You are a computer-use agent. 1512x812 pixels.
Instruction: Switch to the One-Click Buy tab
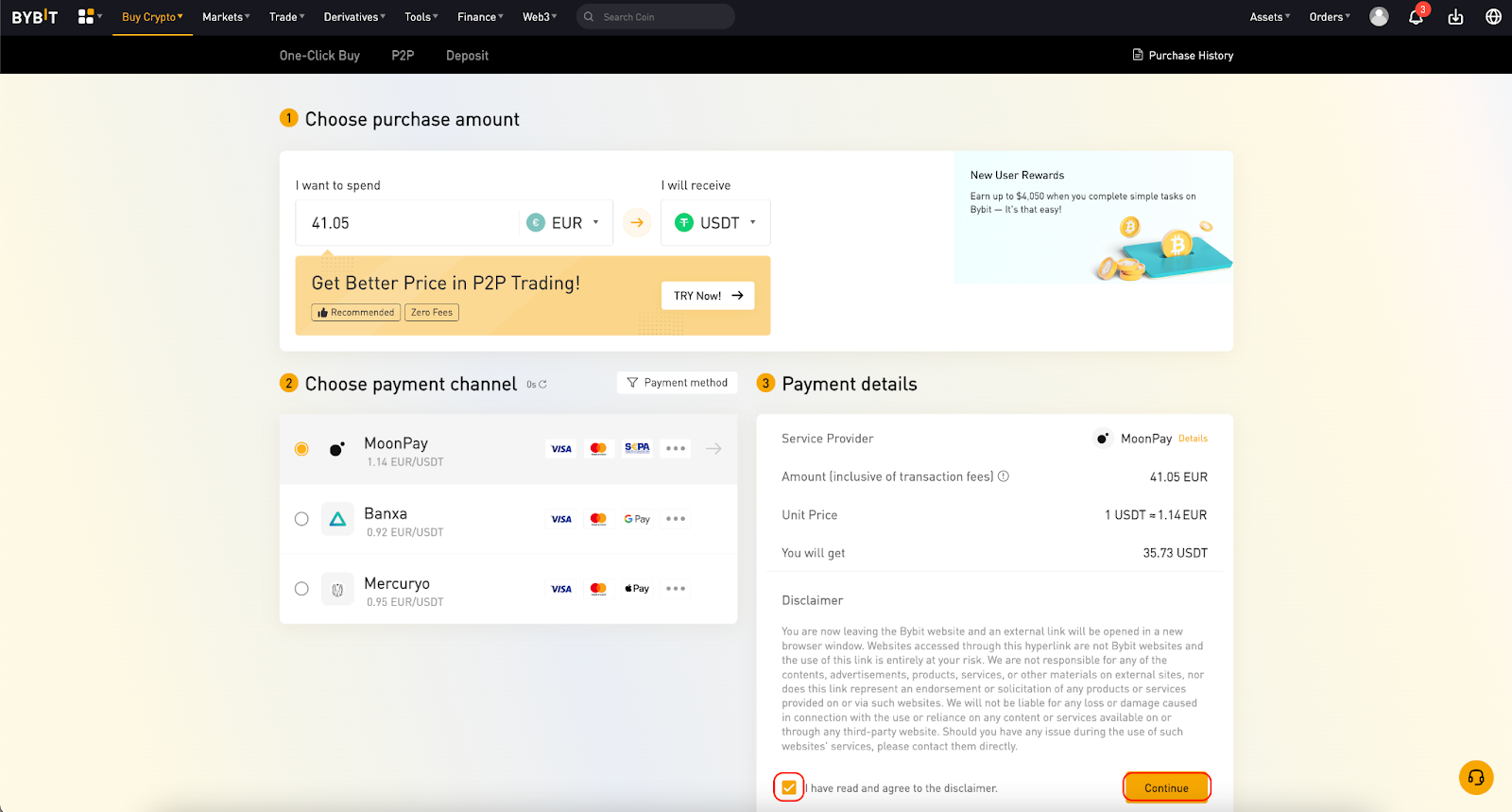click(319, 56)
